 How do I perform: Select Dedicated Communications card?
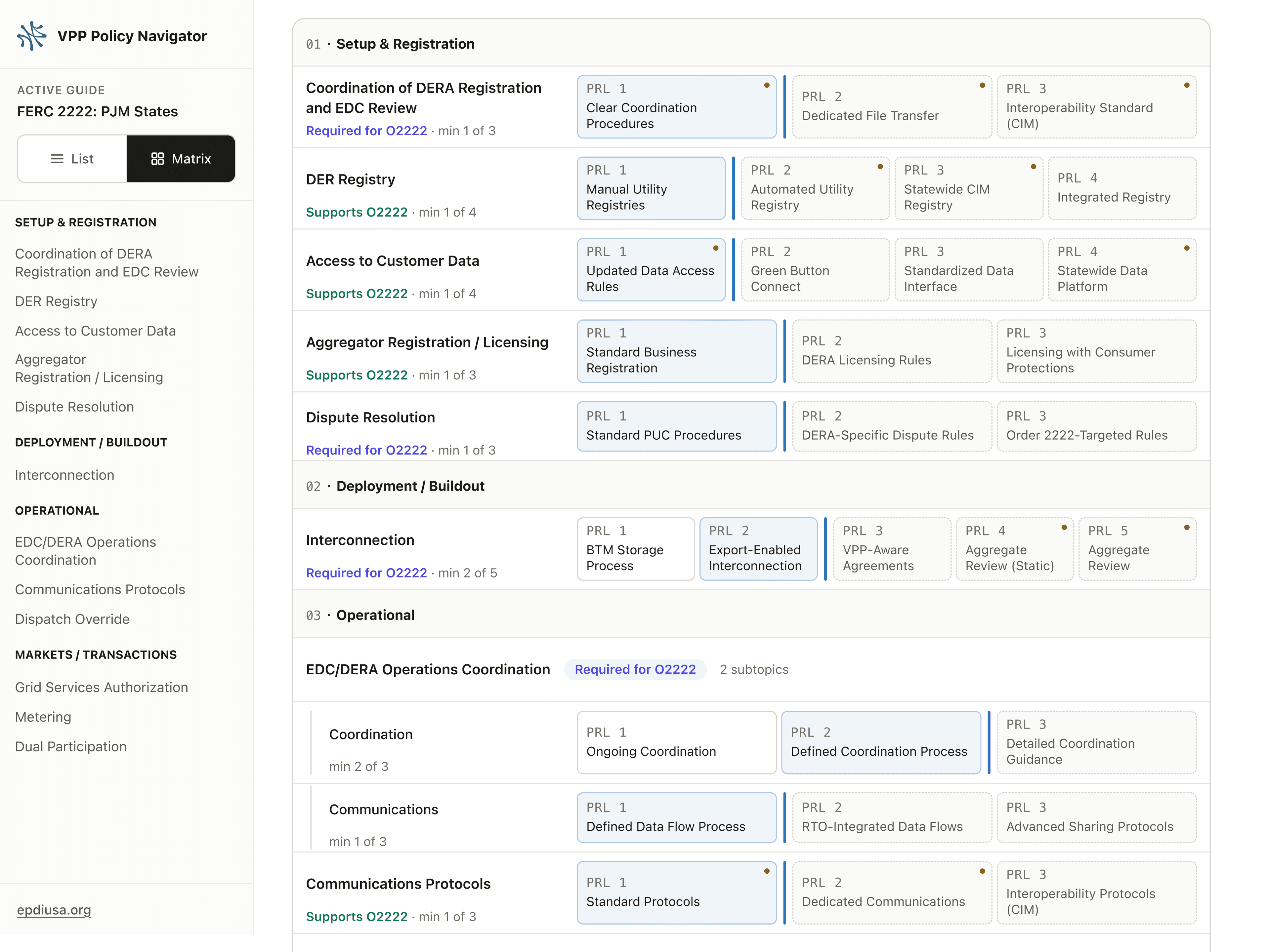pos(892,893)
